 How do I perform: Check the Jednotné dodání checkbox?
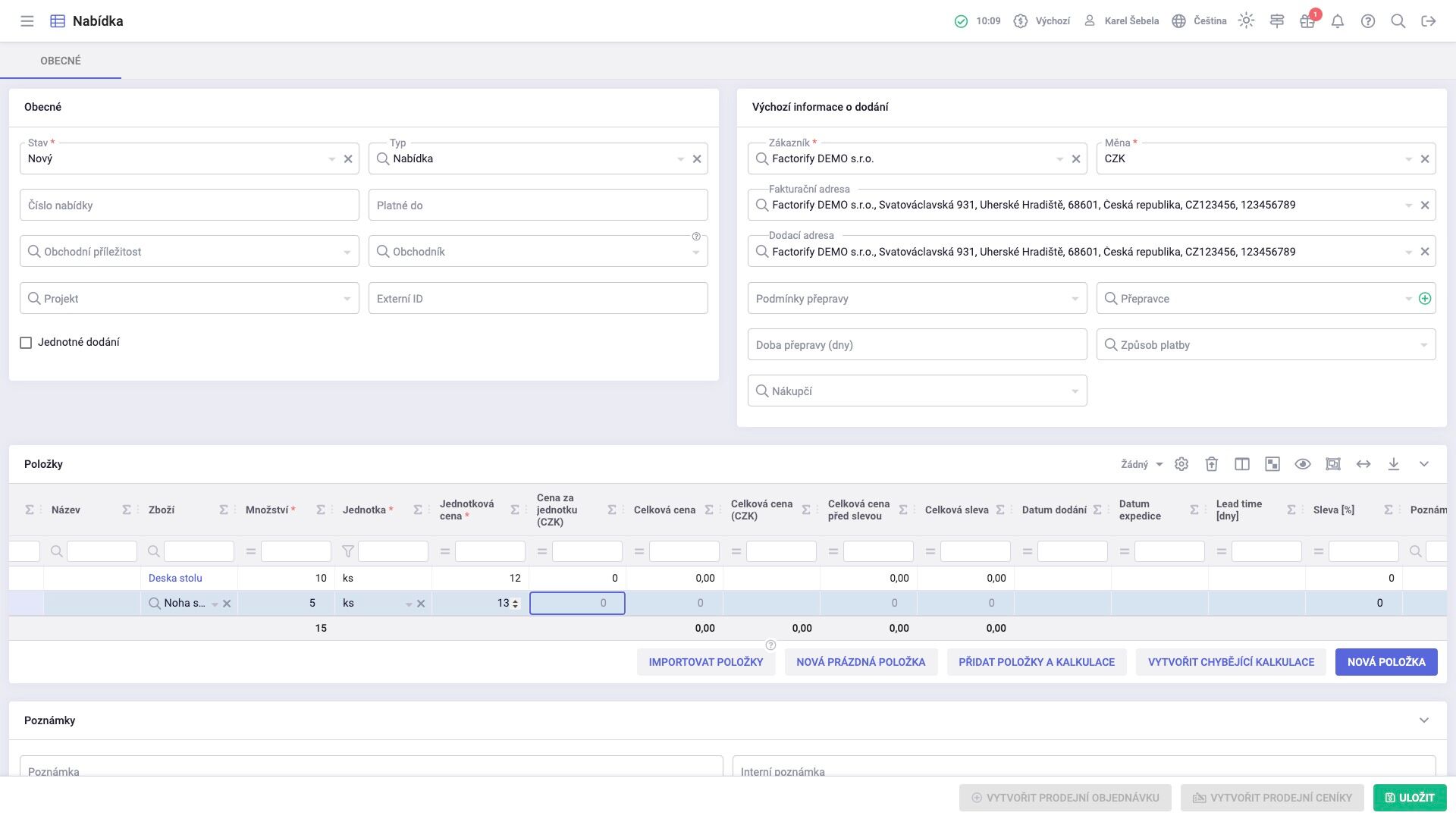click(26, 343)
